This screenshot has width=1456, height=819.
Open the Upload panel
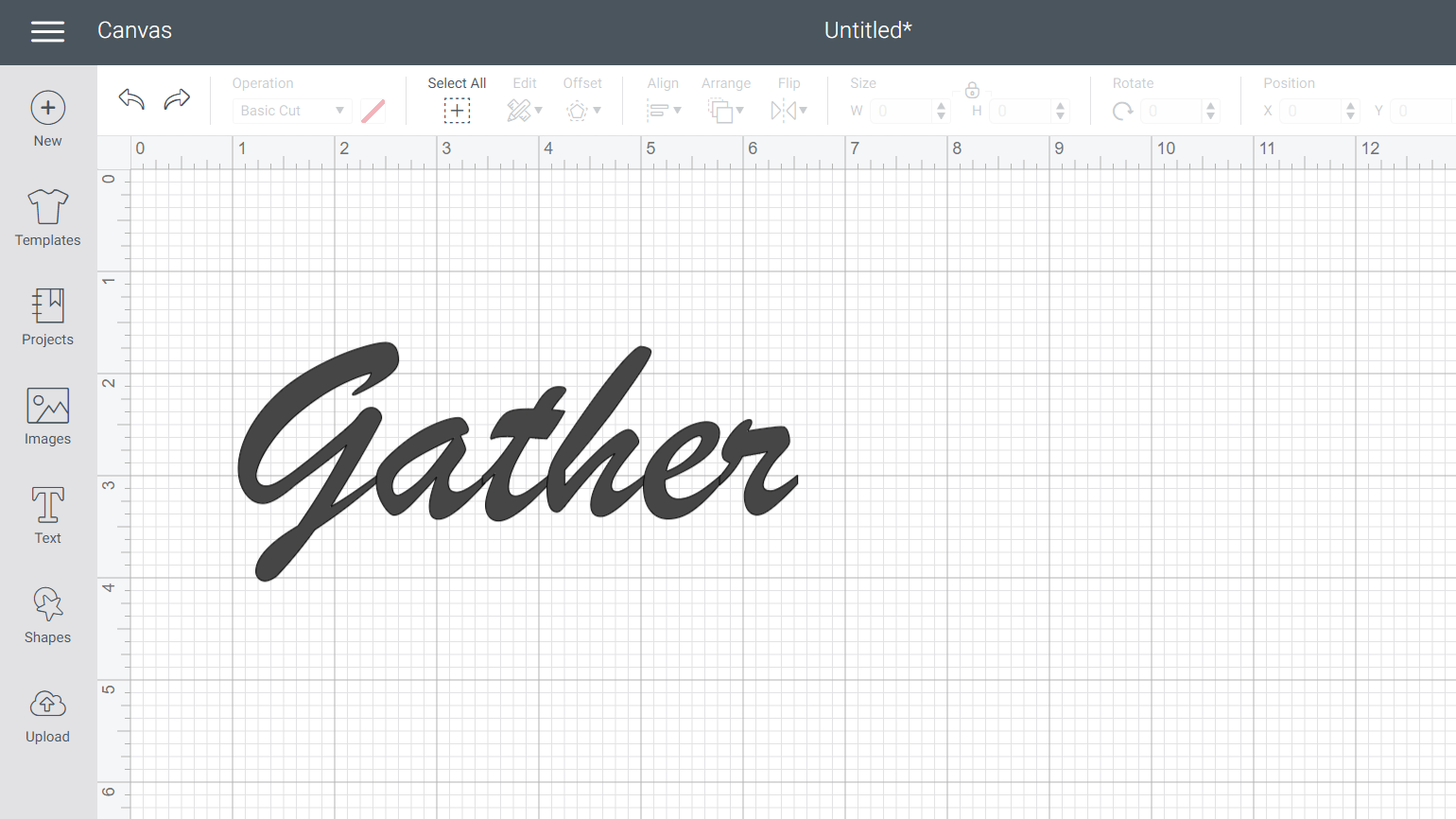[x=47, y=716]
